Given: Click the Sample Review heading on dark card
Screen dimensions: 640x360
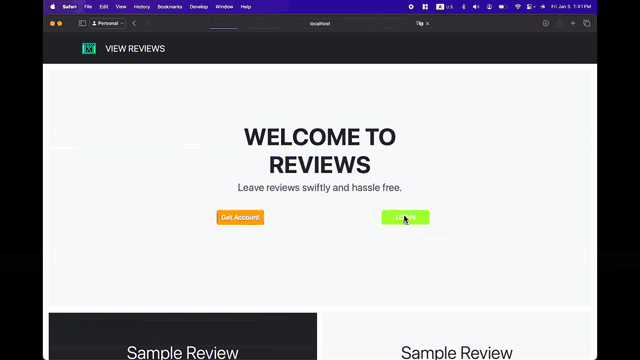Looking at the screenshot, I should pos(182,352).
